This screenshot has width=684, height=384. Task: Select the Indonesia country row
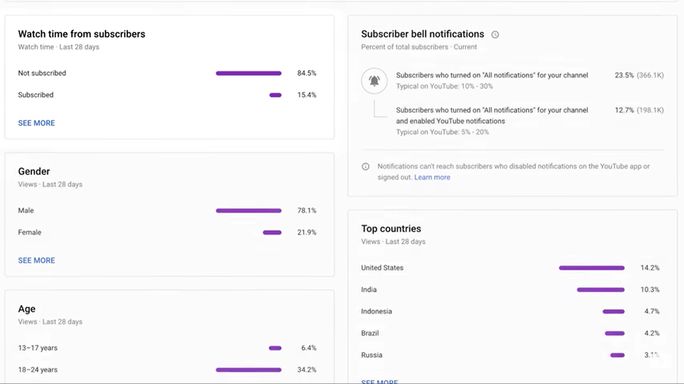[x=510, y=312]
